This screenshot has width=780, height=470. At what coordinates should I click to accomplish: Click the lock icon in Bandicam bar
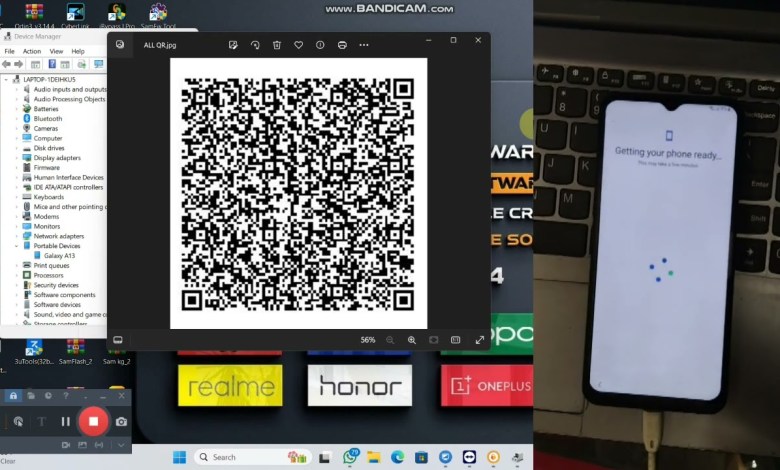tap(13, 396)
